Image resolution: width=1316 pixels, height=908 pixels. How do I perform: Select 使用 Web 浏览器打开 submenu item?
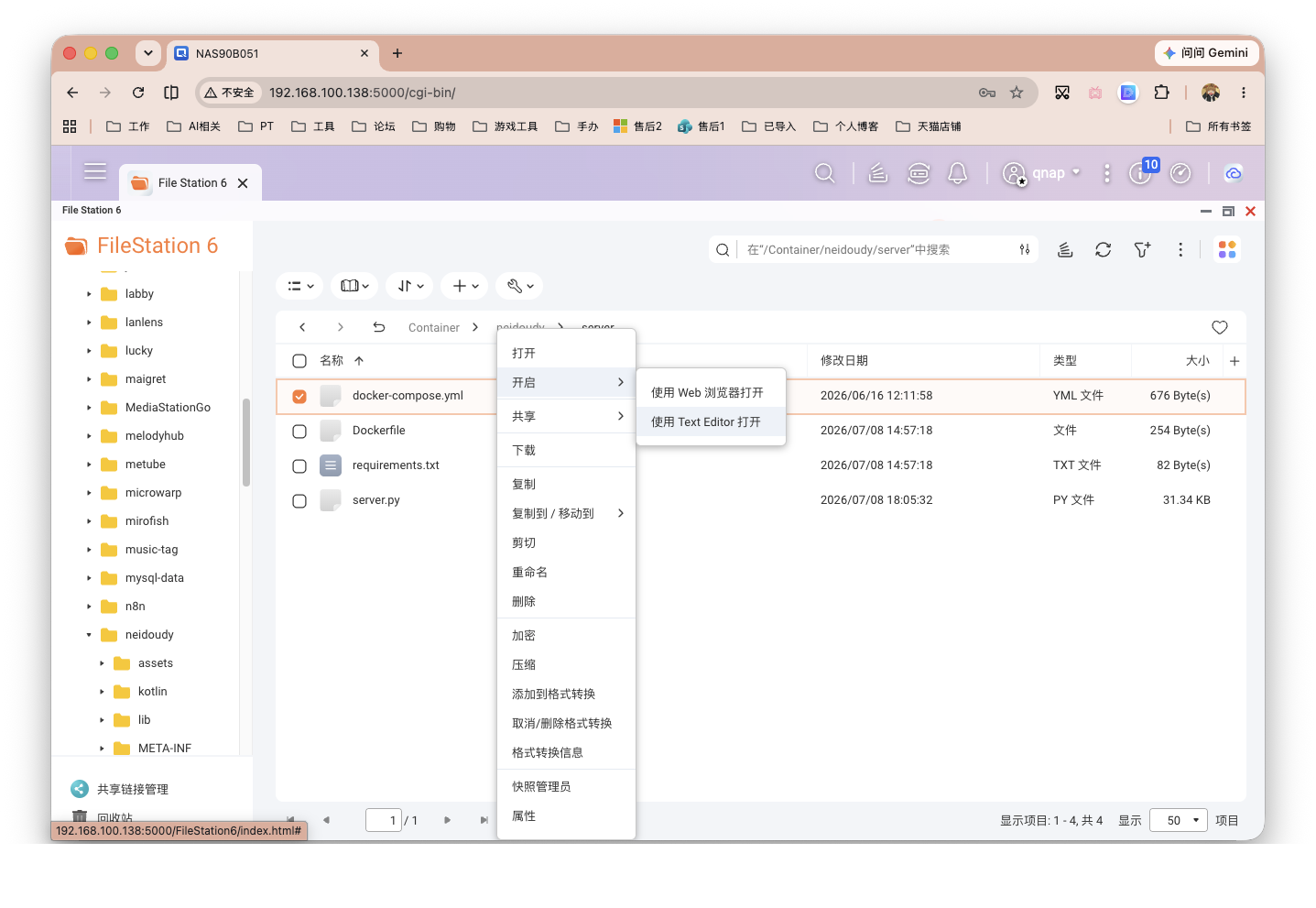(x=711, y=393)
